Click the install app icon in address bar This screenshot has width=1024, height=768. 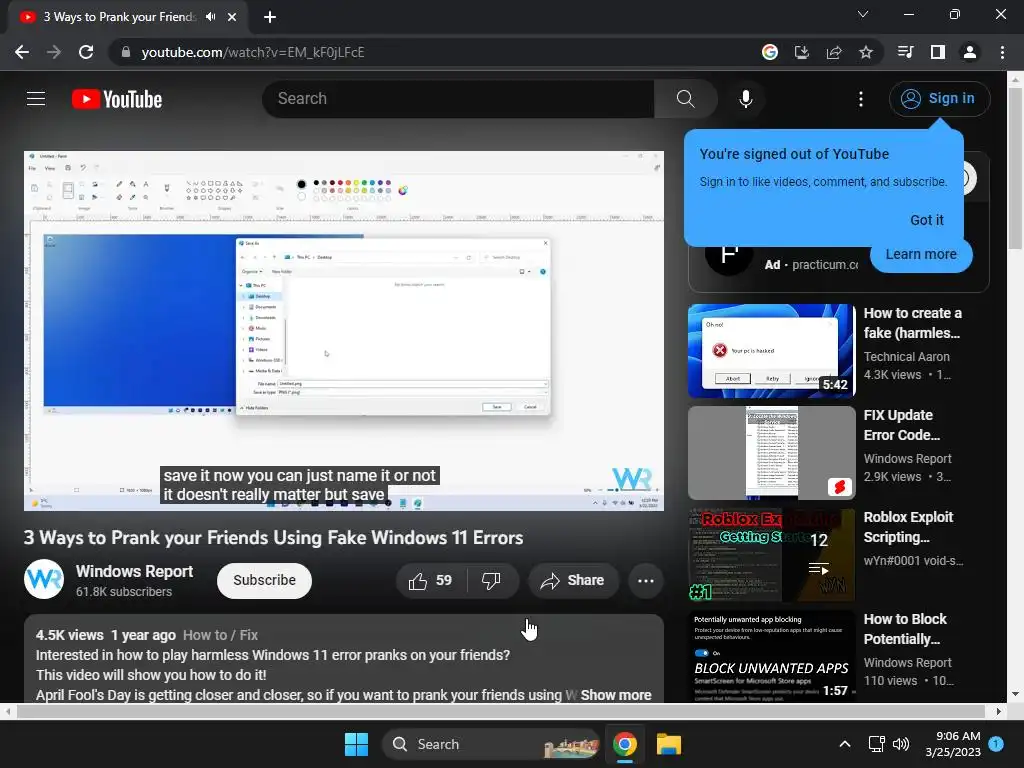802,52
